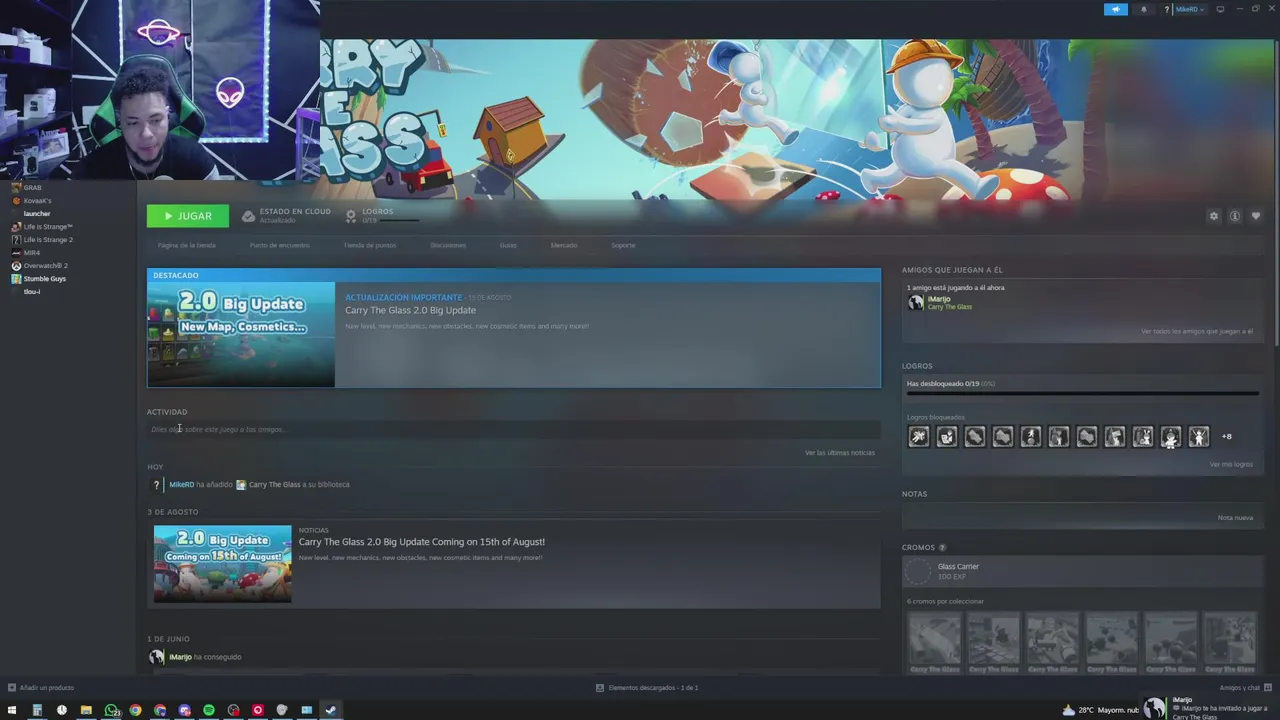Open the notifications bell icon

[x=1144, y=9]
